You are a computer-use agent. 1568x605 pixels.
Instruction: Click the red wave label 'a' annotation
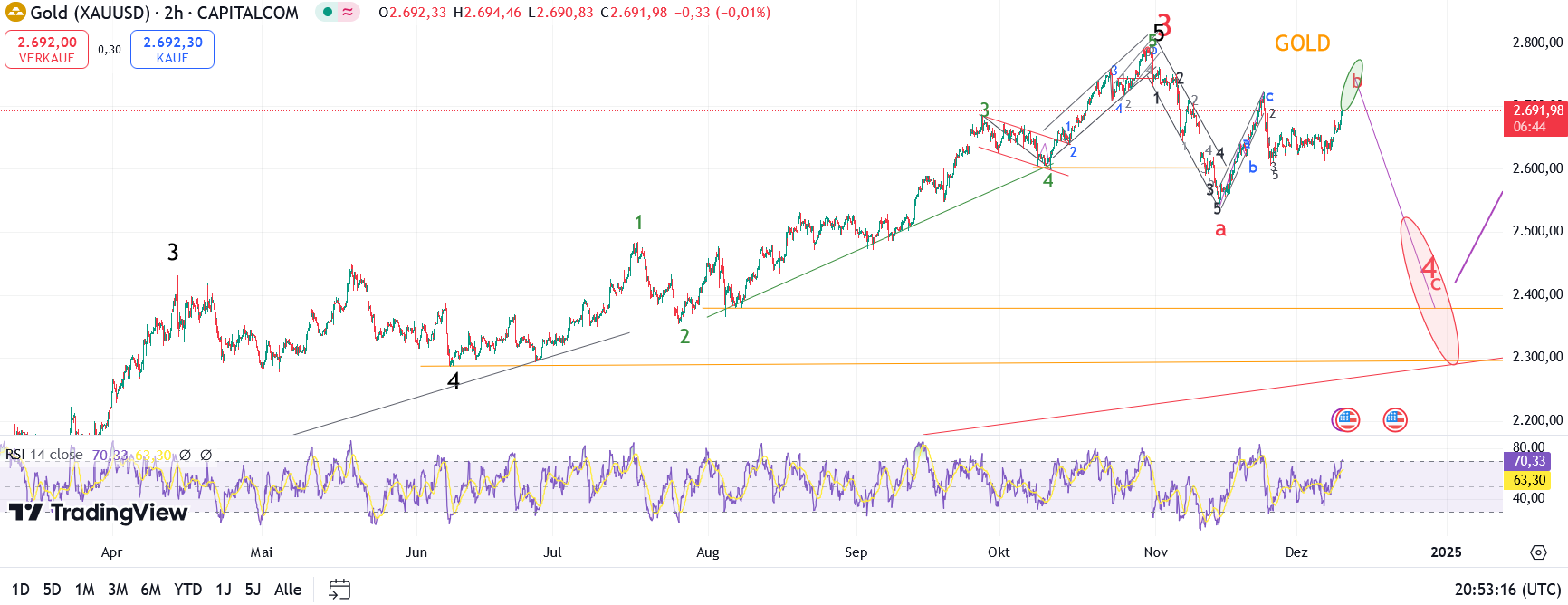(x=1220, y=229)
